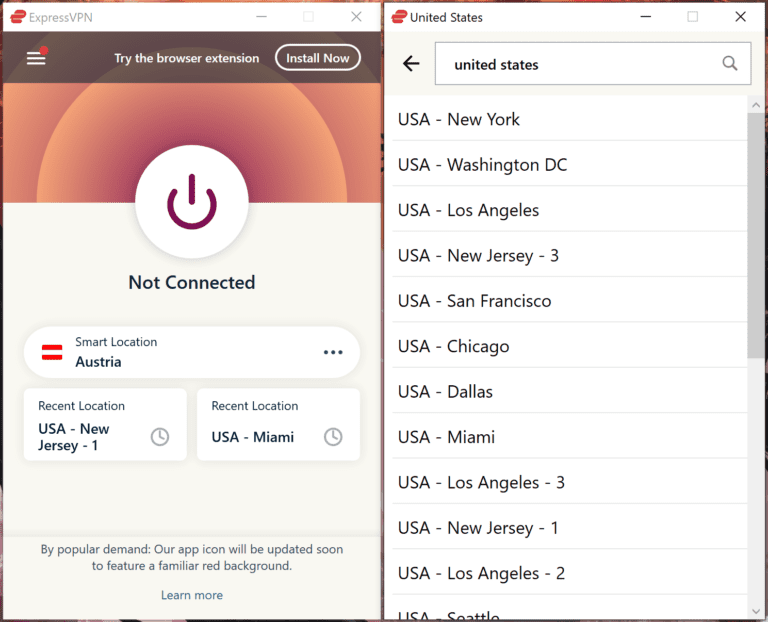Click Install Now for browser extension
The width and height of the screenshot is (768, 622).
click(x=318, y=58)
